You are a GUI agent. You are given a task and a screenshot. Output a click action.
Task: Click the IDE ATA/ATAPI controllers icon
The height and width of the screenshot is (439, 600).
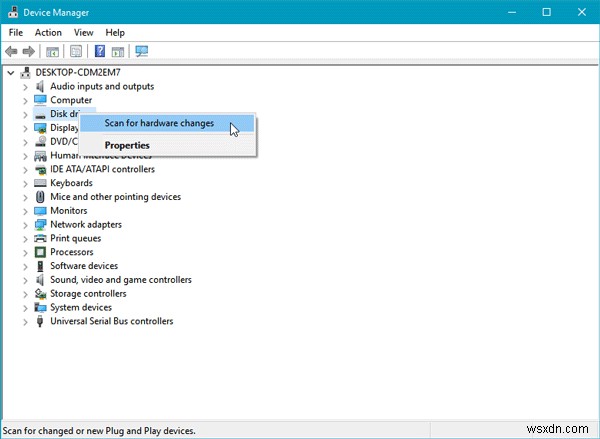click(40, 170)
